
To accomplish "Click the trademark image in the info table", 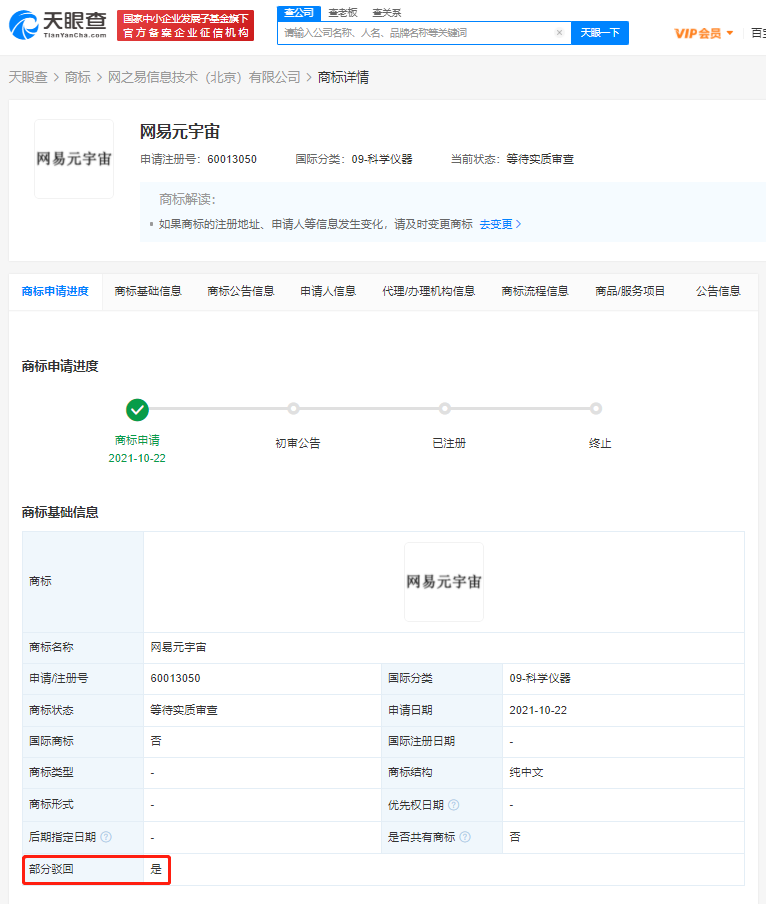I will click(x=444, y=582).
